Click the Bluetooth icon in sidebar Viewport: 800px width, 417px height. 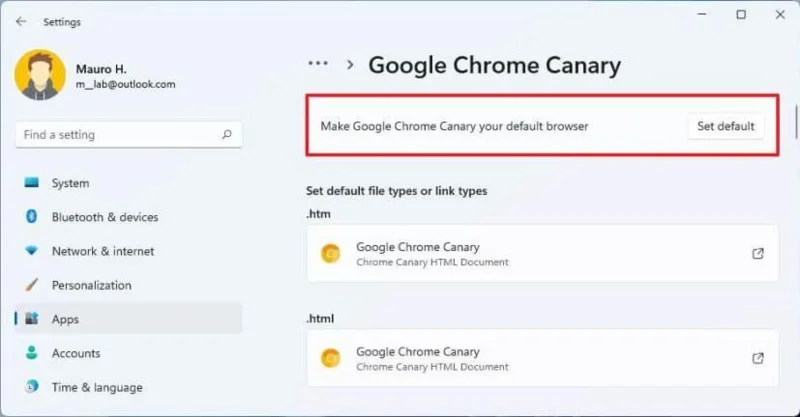click(x=32, y=216)
